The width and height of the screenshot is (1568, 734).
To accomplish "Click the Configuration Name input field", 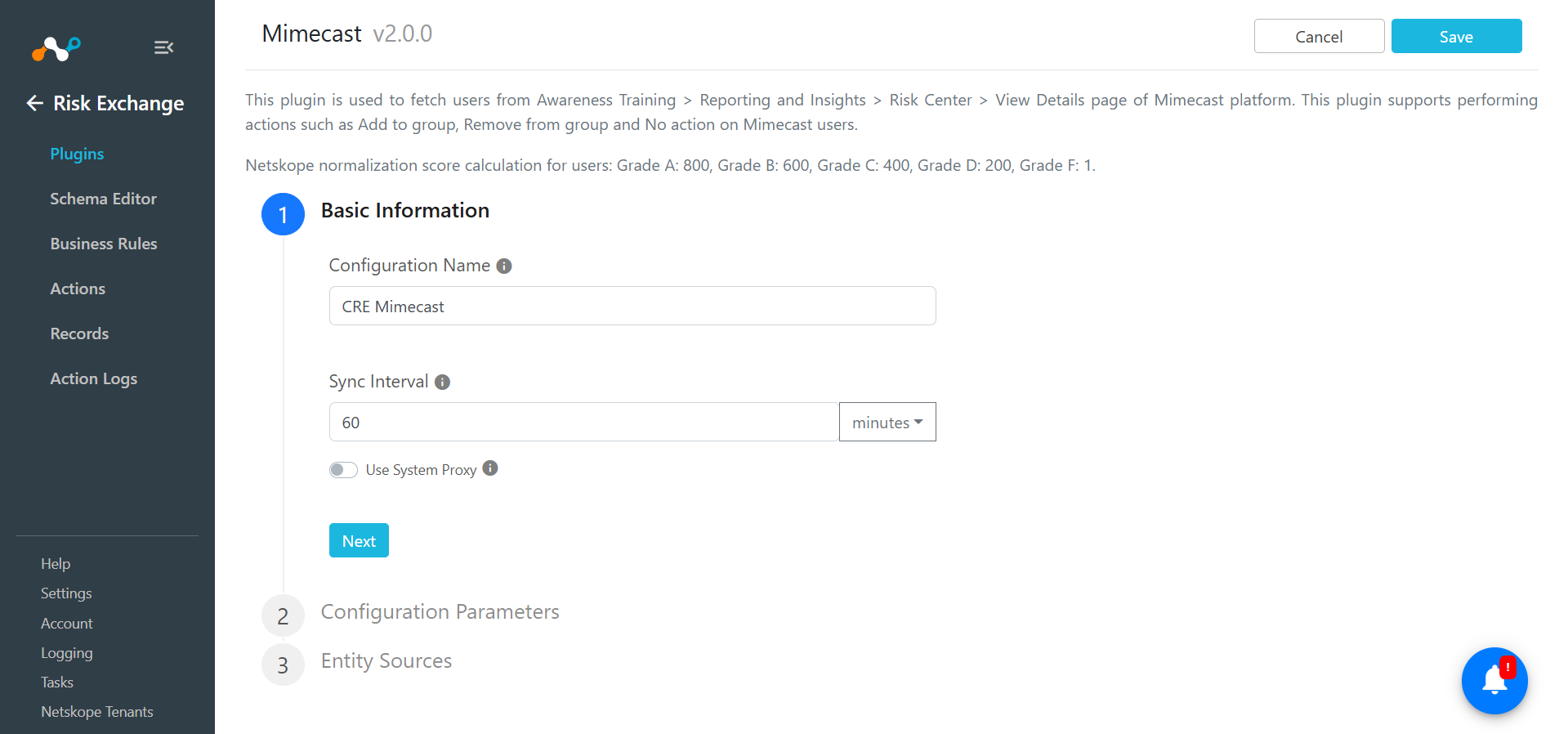I will coord(632,306).
